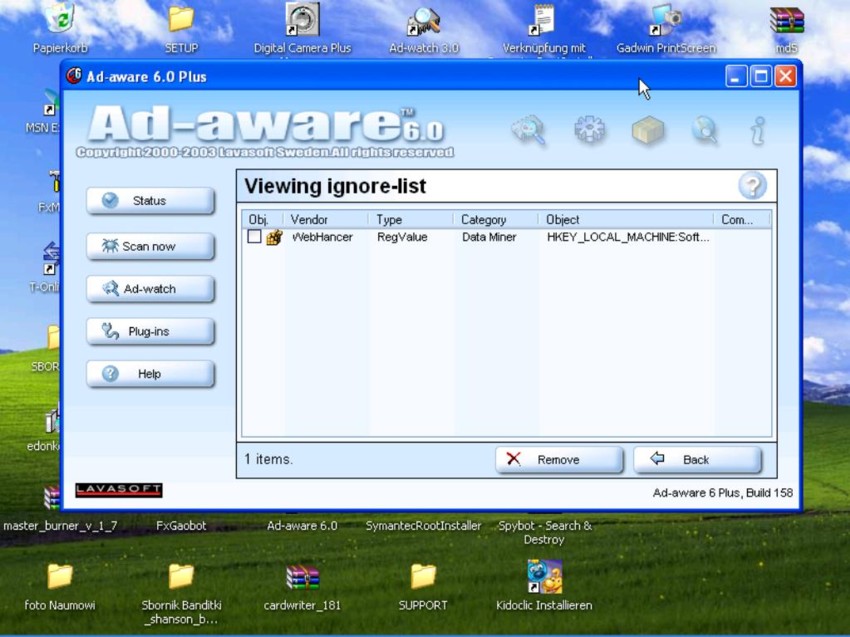The image size is (850, 637).
Task: Remove the selected ignore-list item
Action: tap(559, 460)
